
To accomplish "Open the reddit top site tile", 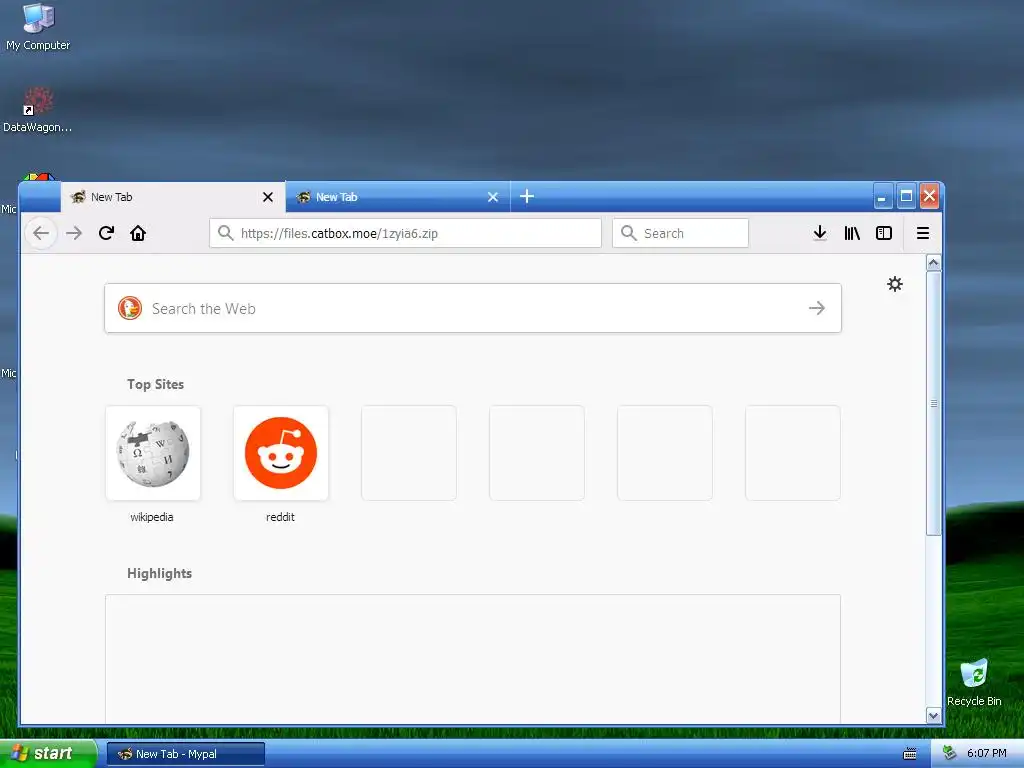I will click(x=281, y=453).
